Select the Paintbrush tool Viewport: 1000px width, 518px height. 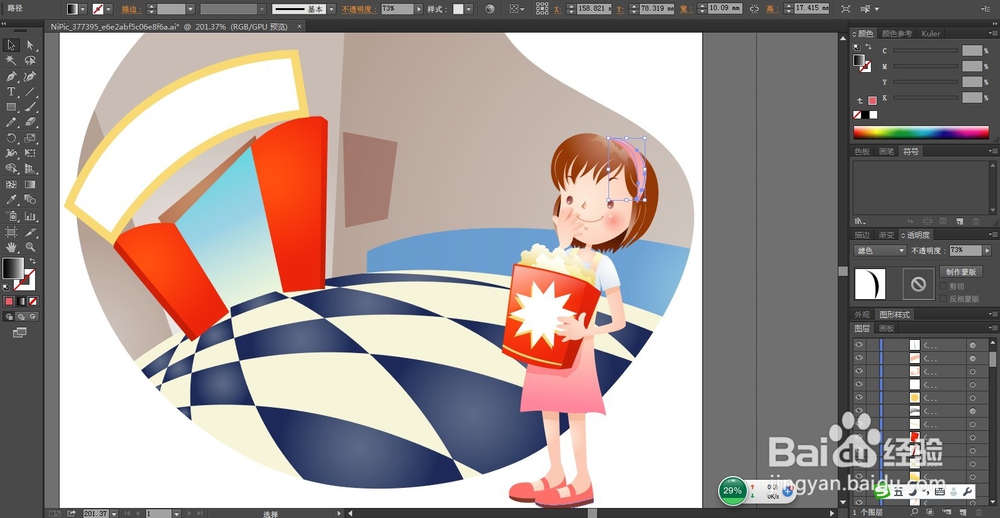tap(30, 107)
